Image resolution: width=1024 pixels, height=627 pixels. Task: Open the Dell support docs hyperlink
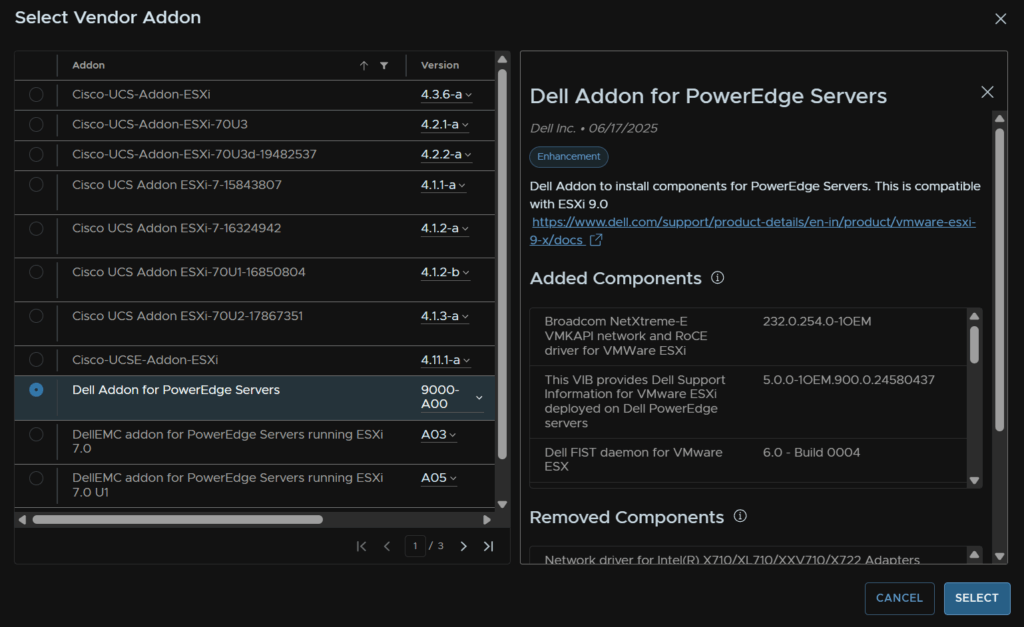click(x=753, y=231)
